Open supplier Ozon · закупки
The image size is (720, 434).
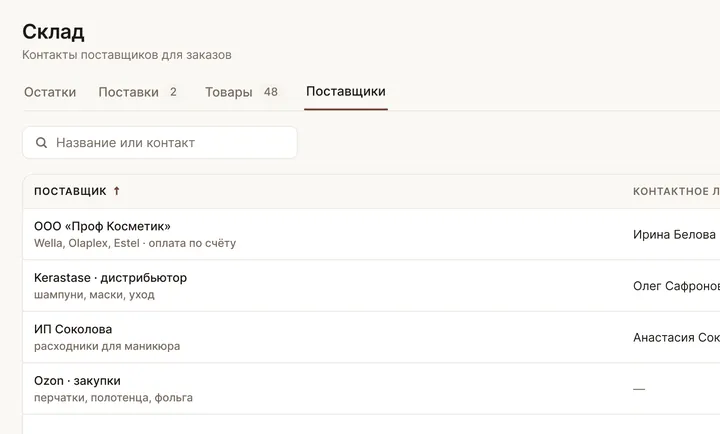click(77, 381)
